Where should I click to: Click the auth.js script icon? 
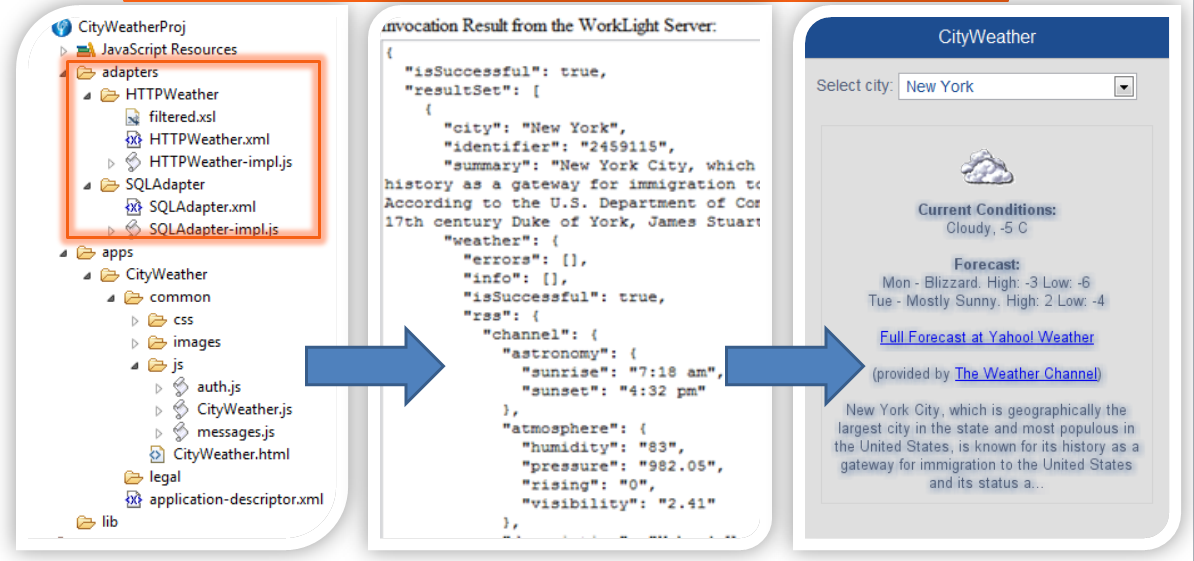tap(180, 387)
